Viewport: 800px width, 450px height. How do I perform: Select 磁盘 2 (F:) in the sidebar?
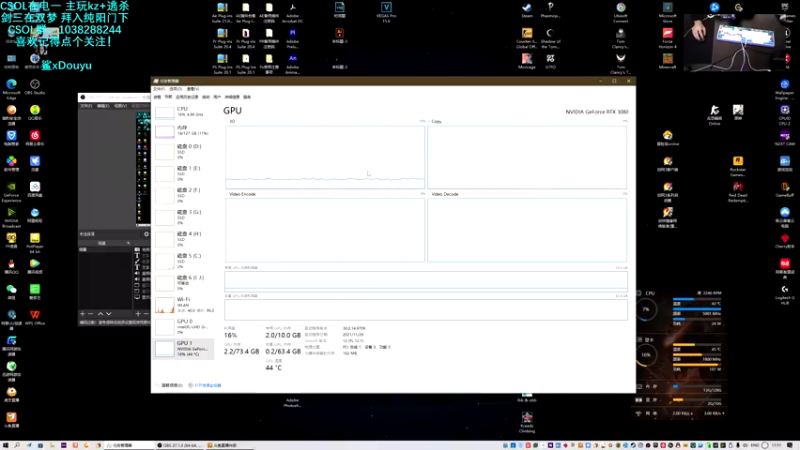coord(184,195)
